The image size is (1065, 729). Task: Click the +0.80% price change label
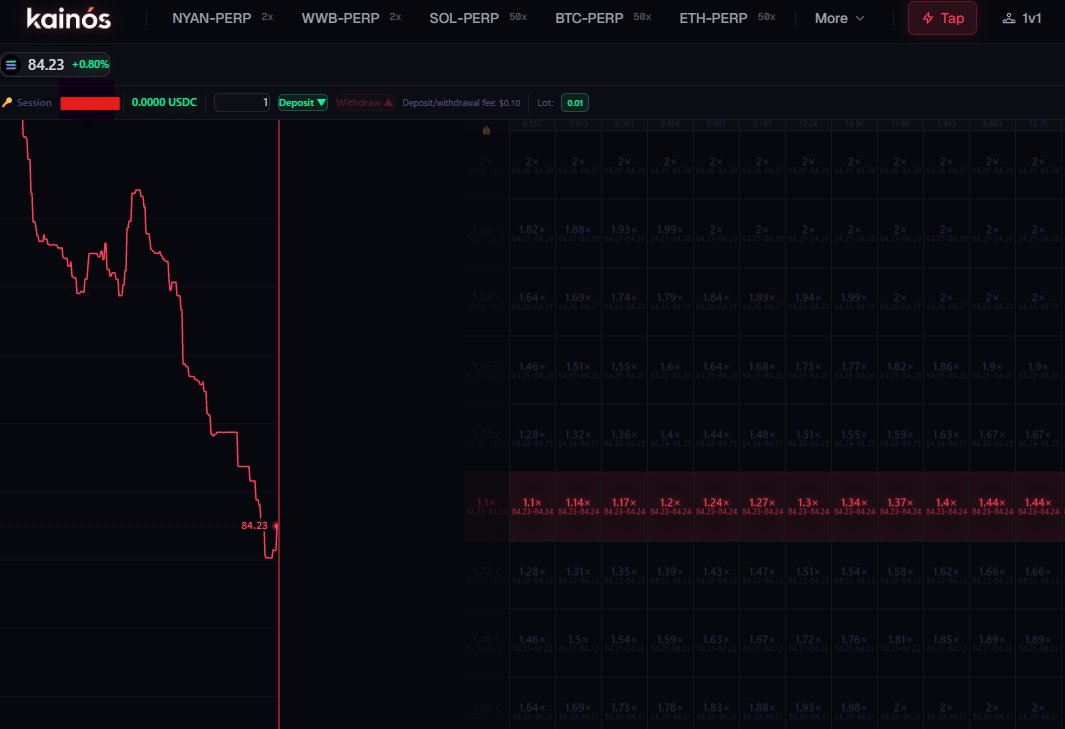[90, 65]
